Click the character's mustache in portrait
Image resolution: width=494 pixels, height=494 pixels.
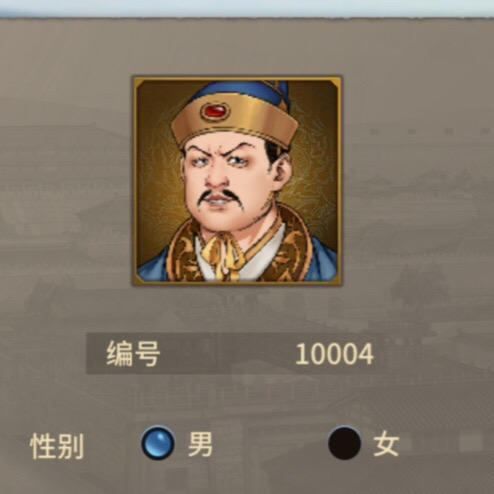(x=218, y=197)
